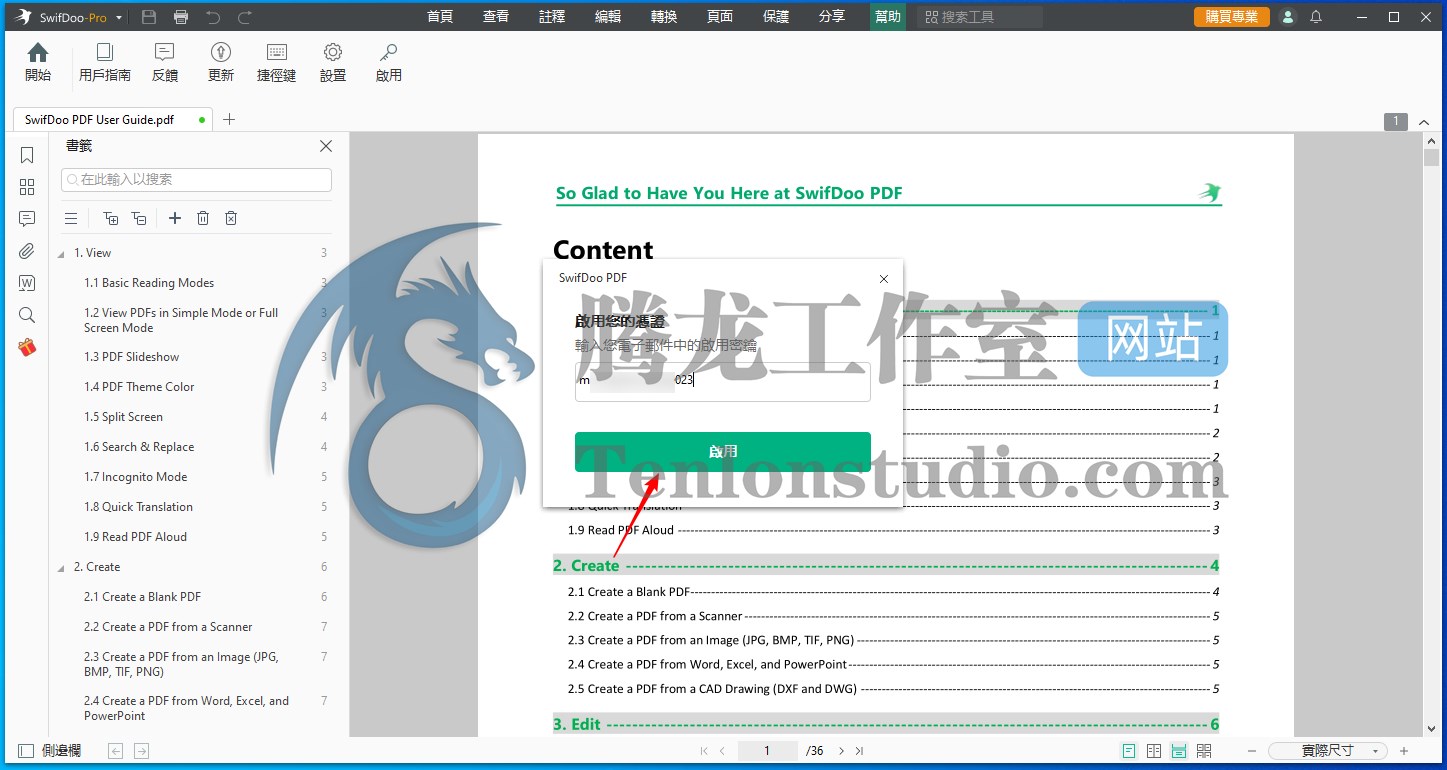Click the 搜索工具 search box
The height and width of the screenshot is (770, 1447).
click(980, 17)
